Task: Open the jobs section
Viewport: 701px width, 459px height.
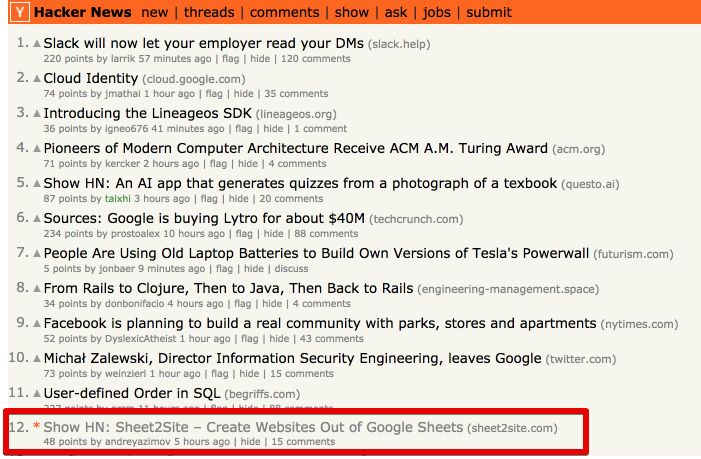Action: [x=437, y=13]
